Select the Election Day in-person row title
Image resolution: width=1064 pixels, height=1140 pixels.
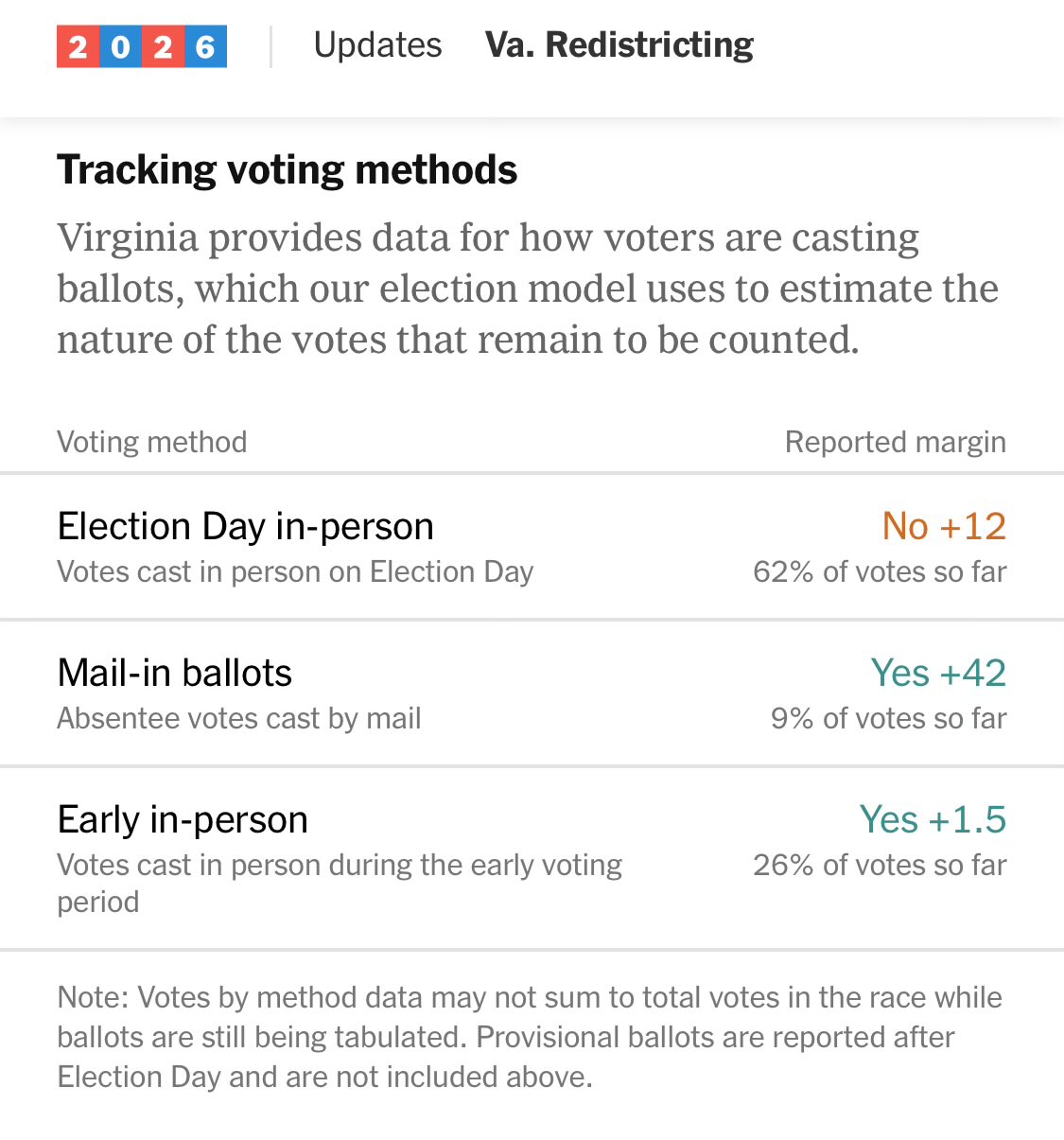pos(245,526)
